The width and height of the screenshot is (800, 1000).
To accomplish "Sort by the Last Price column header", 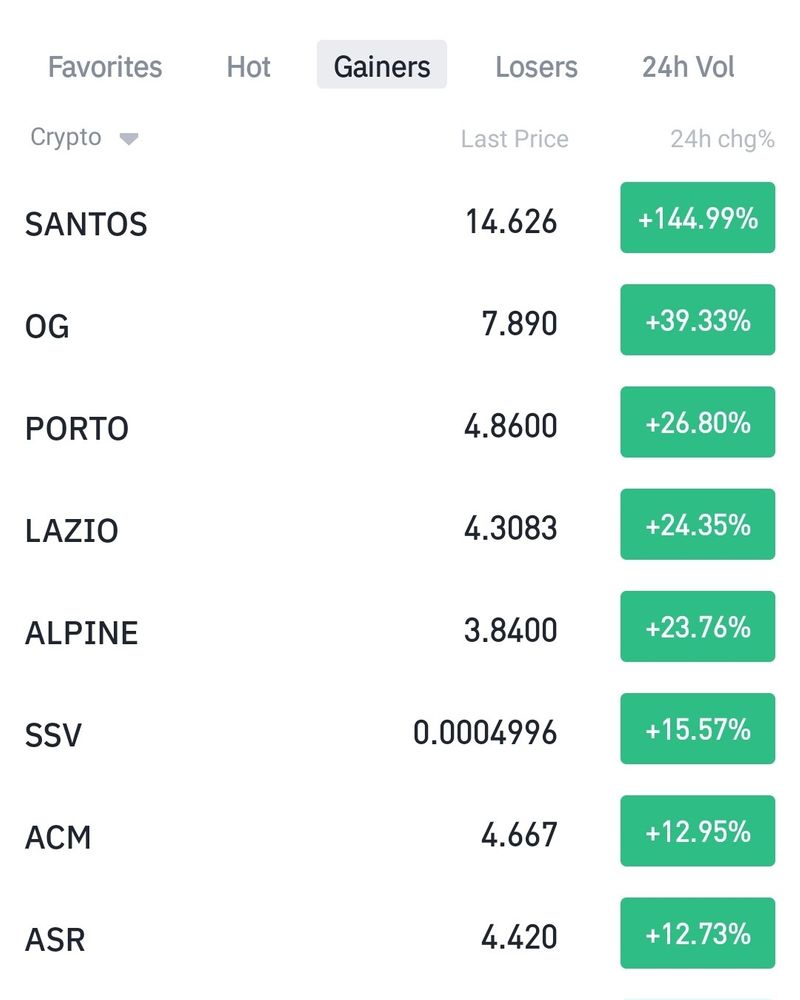I will pos(514,139).
